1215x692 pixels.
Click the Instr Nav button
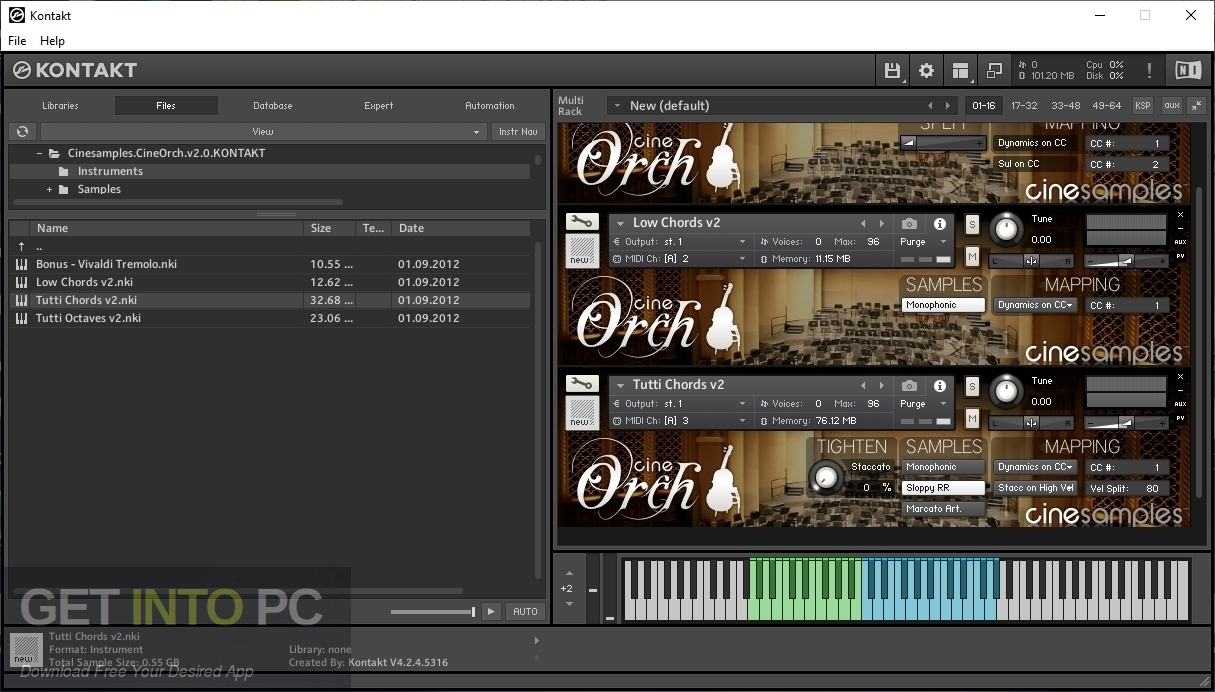coord(518,131)
